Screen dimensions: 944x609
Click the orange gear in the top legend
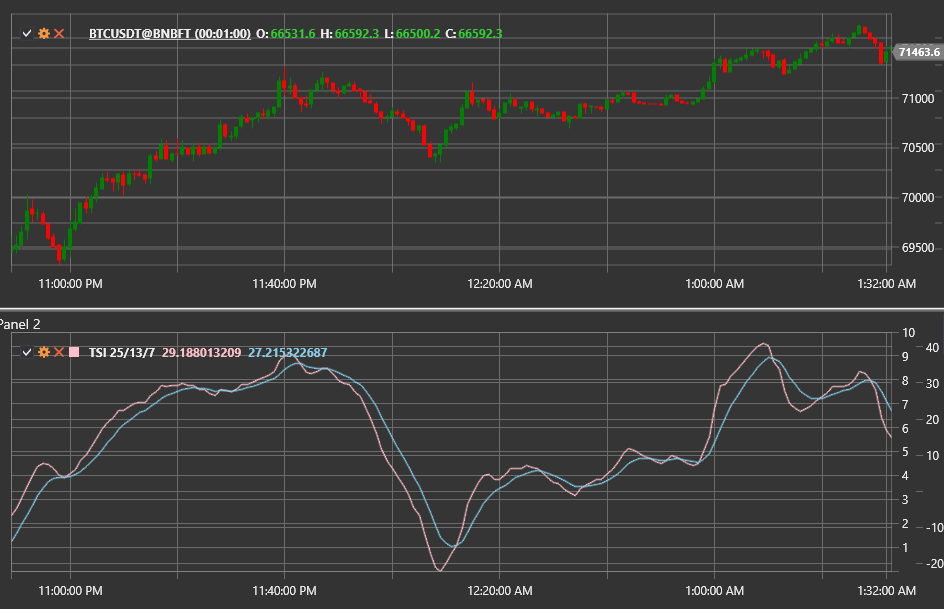(44, 33)
